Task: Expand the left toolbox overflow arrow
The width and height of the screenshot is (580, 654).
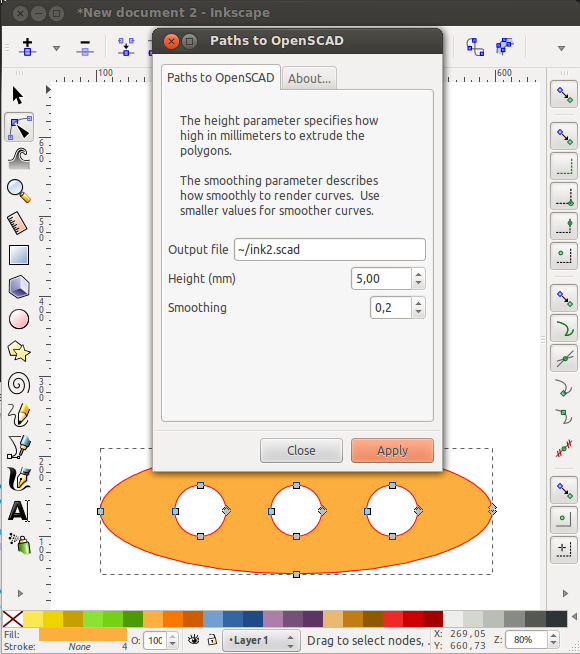Action: click(20, 593)
